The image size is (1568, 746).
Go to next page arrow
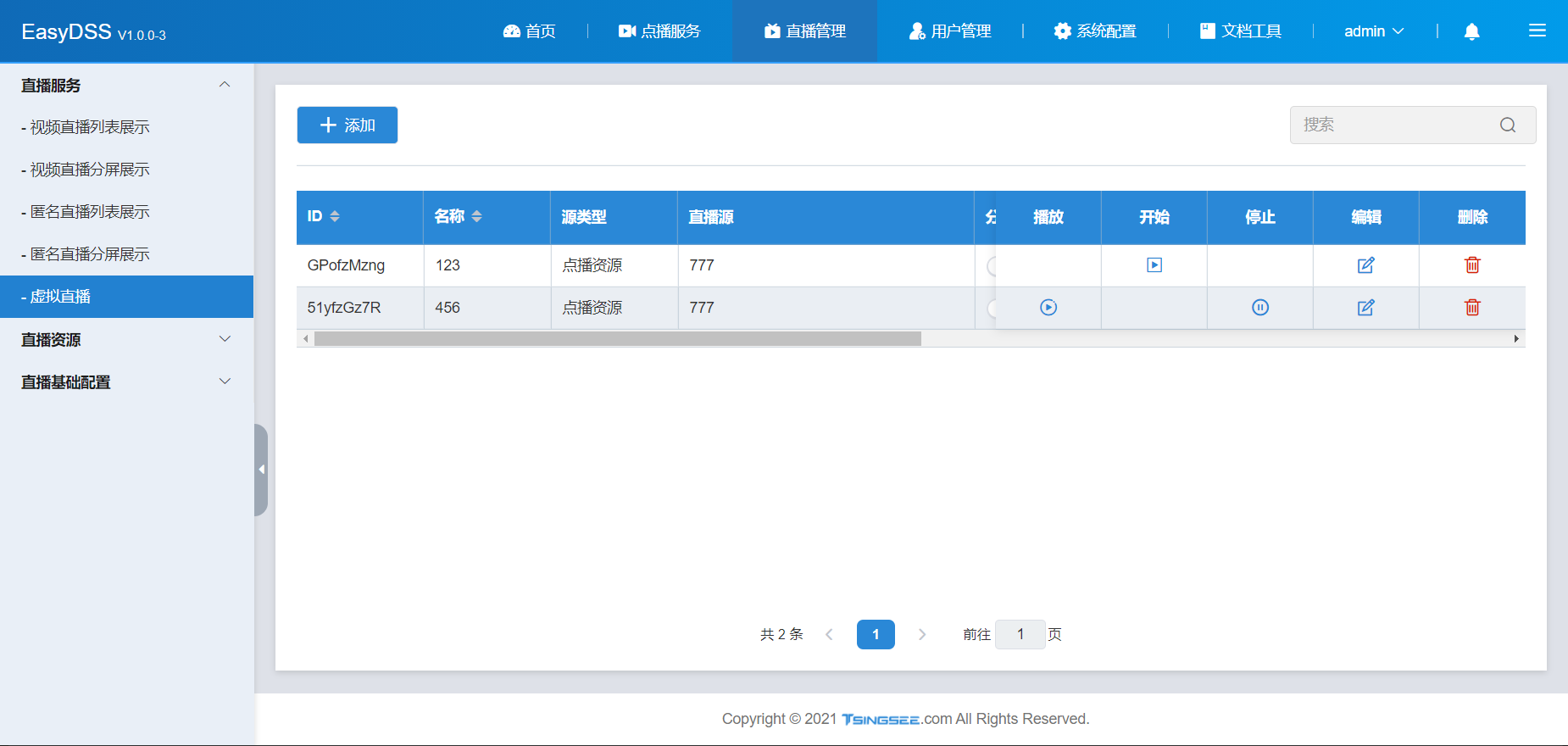[922, 634]
